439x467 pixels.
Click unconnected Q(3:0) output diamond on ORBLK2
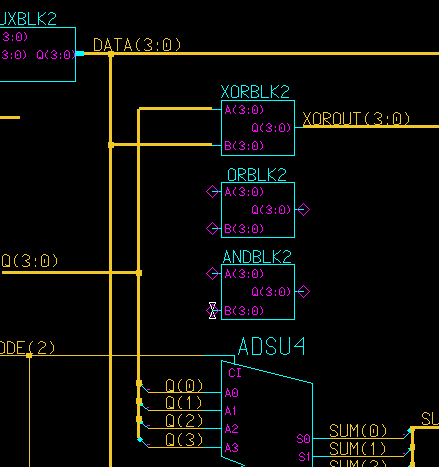point(304,210)
